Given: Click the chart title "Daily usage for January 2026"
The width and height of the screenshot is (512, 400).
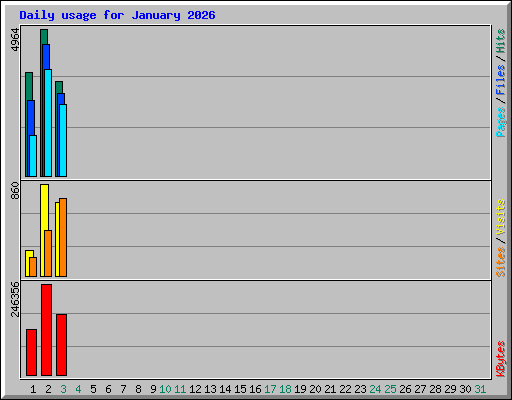Looking at the screenshot, I should 117,16.
